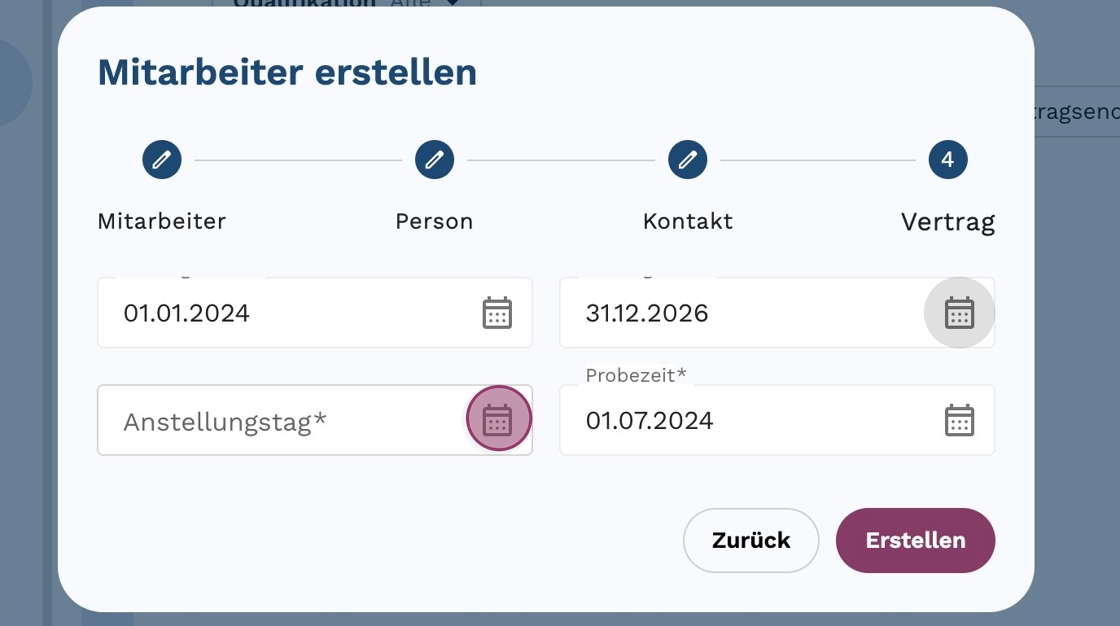Click the Erstellen button
Image resolution: width=1120 pixels, height=626 pixels.
pyautogui.click(x=915, y=541)
